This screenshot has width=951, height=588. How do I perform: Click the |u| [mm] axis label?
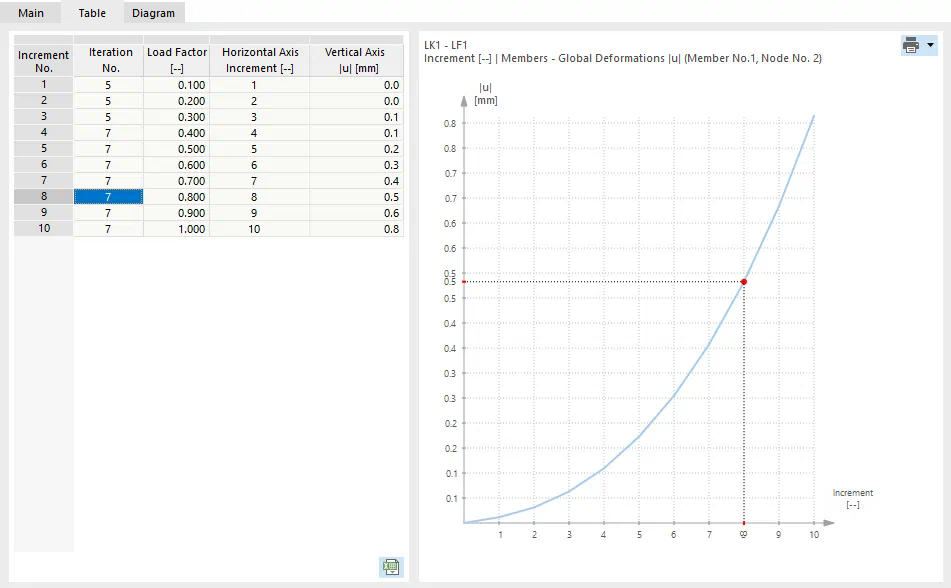486,94
